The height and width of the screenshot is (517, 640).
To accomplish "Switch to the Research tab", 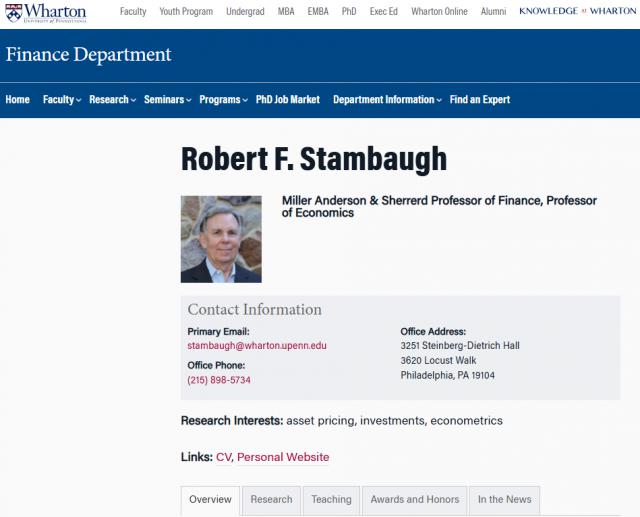I will coord(271,500).
